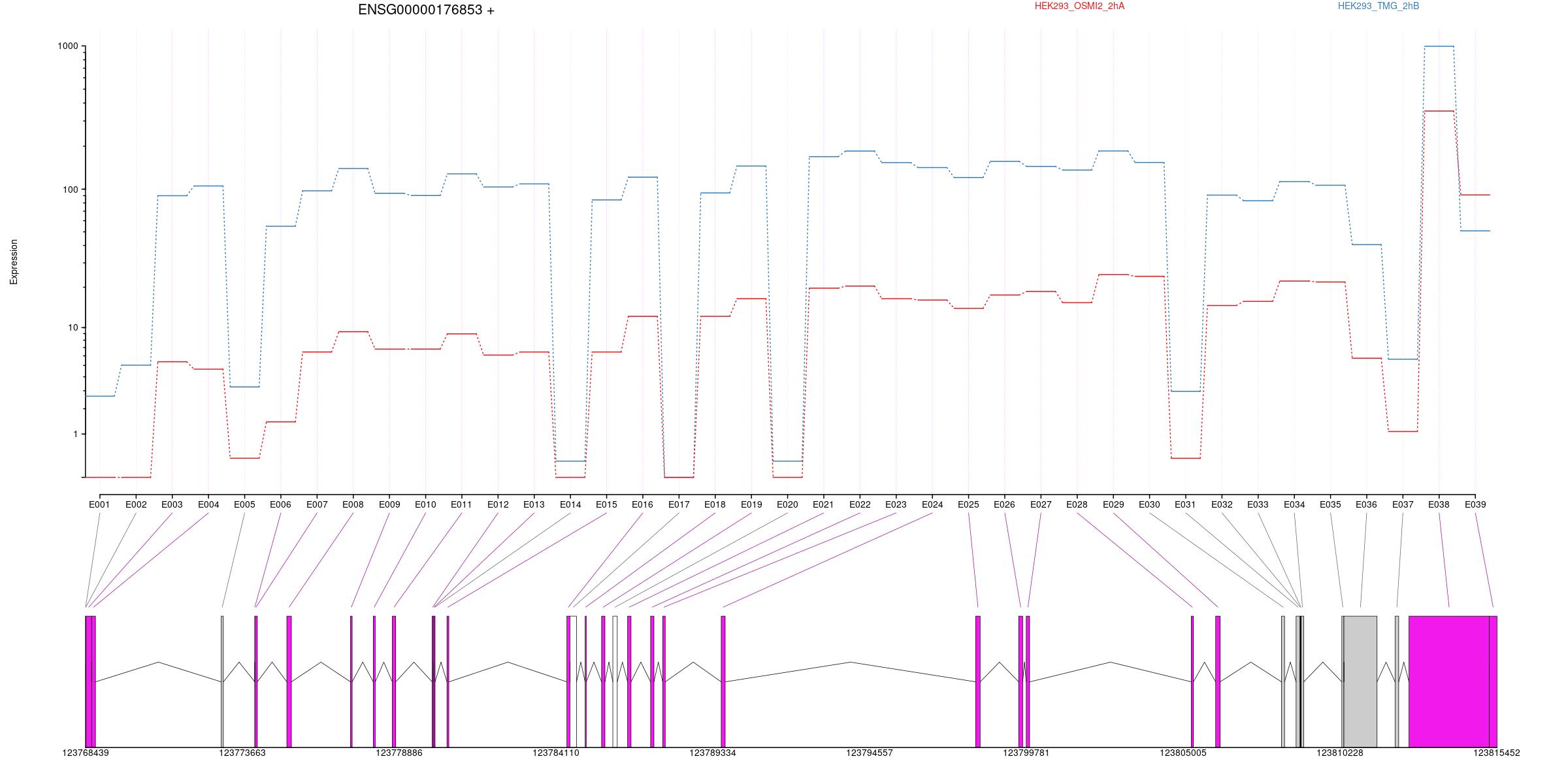
Task: Click exon label E035
Action: [1330, 504]
